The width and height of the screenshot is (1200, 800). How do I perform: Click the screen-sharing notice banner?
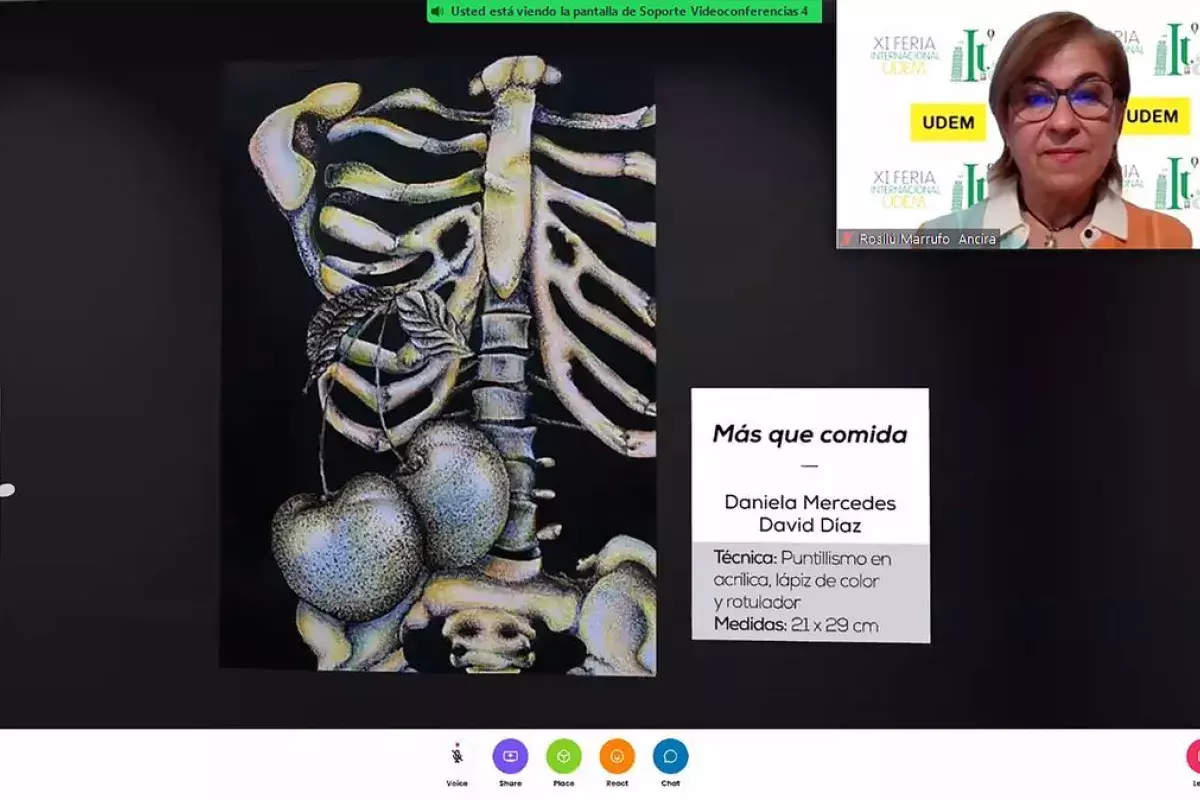point(624,11)
